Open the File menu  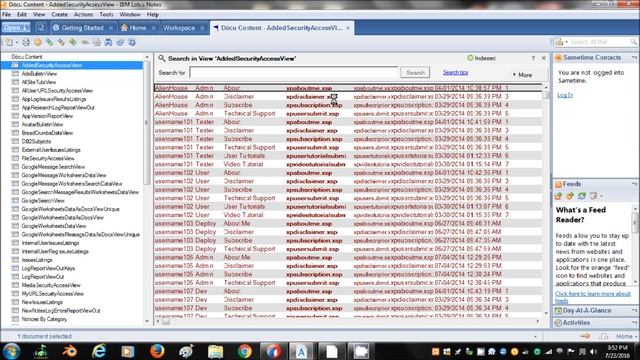(7, 14)
